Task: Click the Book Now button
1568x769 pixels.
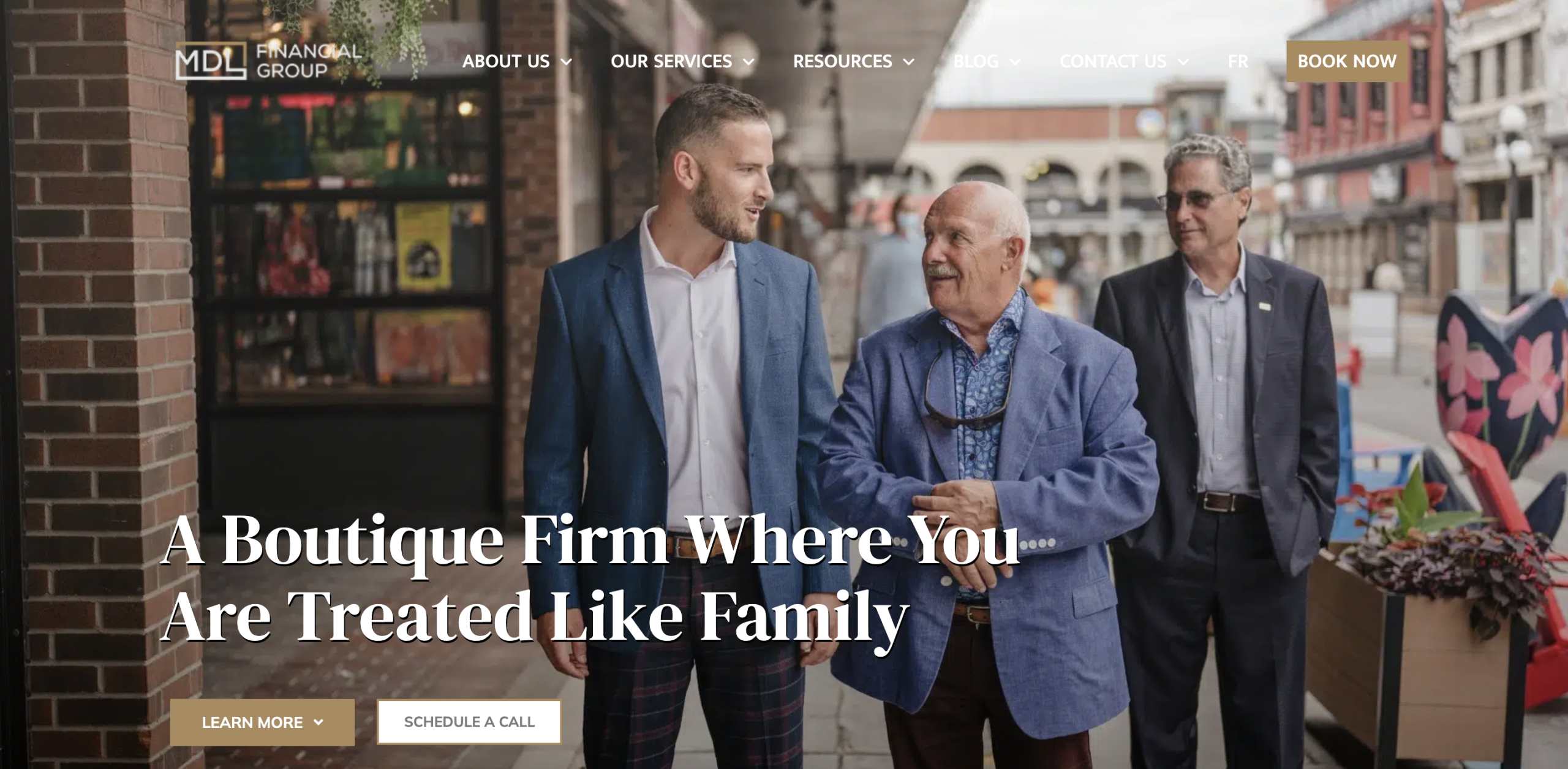Action: [1347, 61]
